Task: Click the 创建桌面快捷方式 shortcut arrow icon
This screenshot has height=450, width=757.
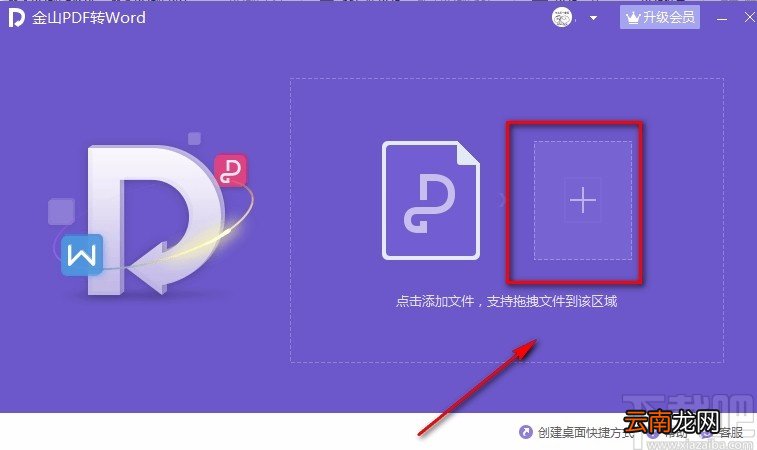Action: point(525,432)
